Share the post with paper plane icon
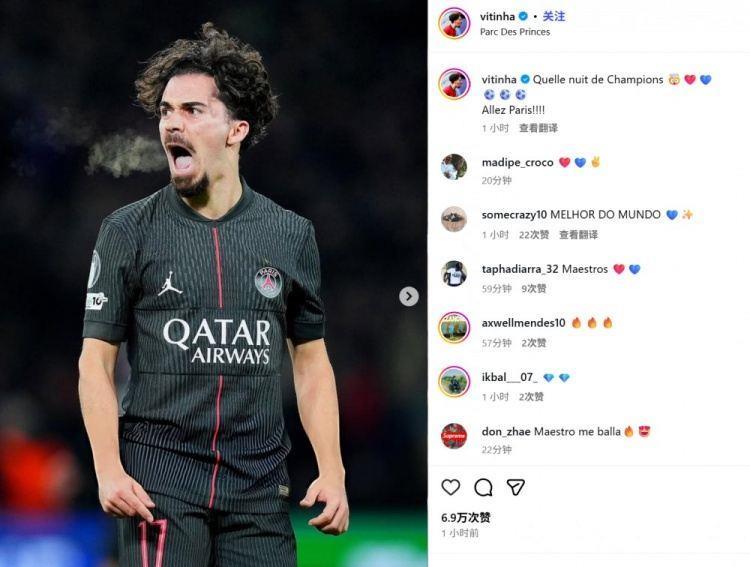The image size is (750, 567). pyautogui.click(x=516, y=487)
